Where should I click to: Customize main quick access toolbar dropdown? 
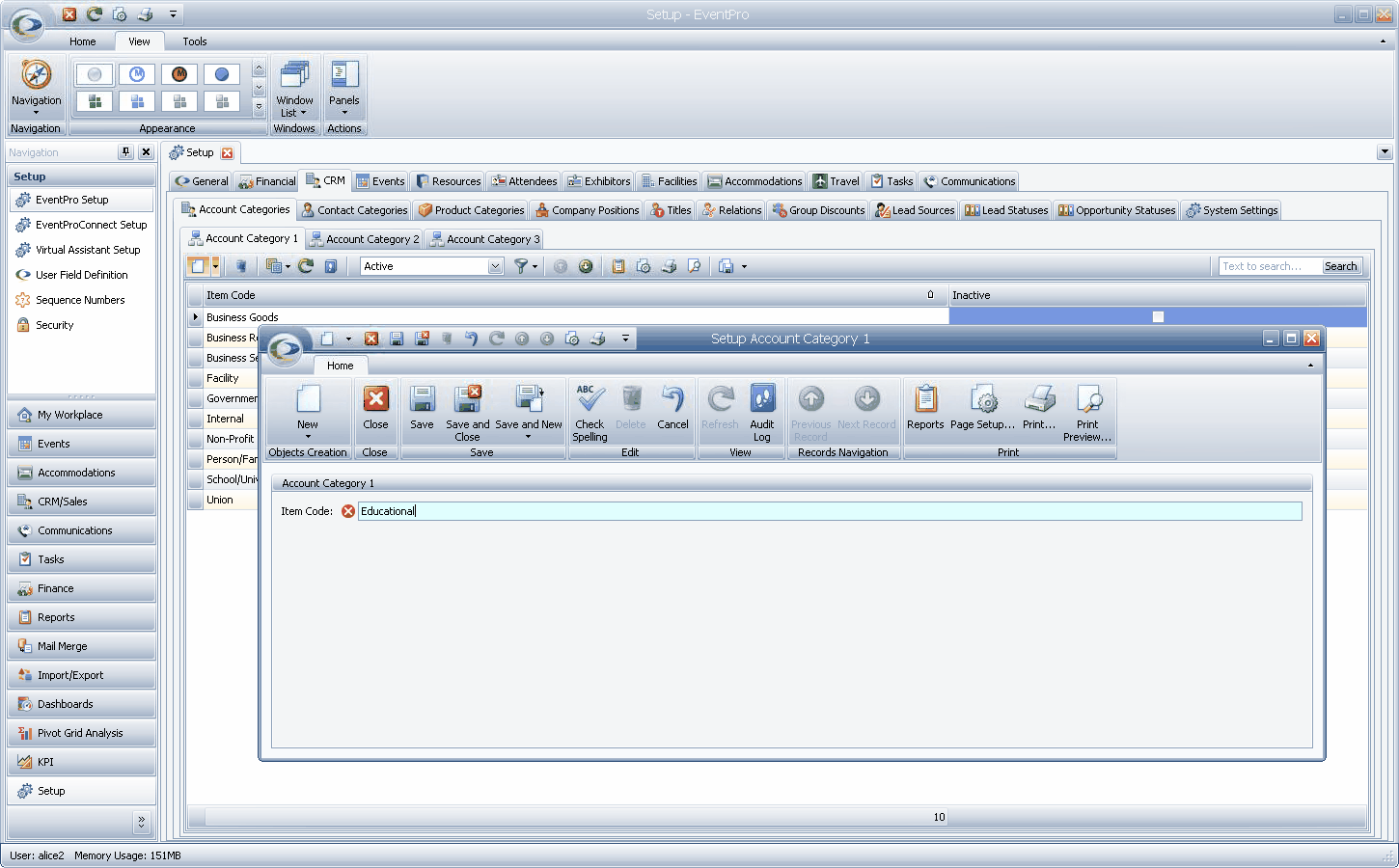point(173,14)
